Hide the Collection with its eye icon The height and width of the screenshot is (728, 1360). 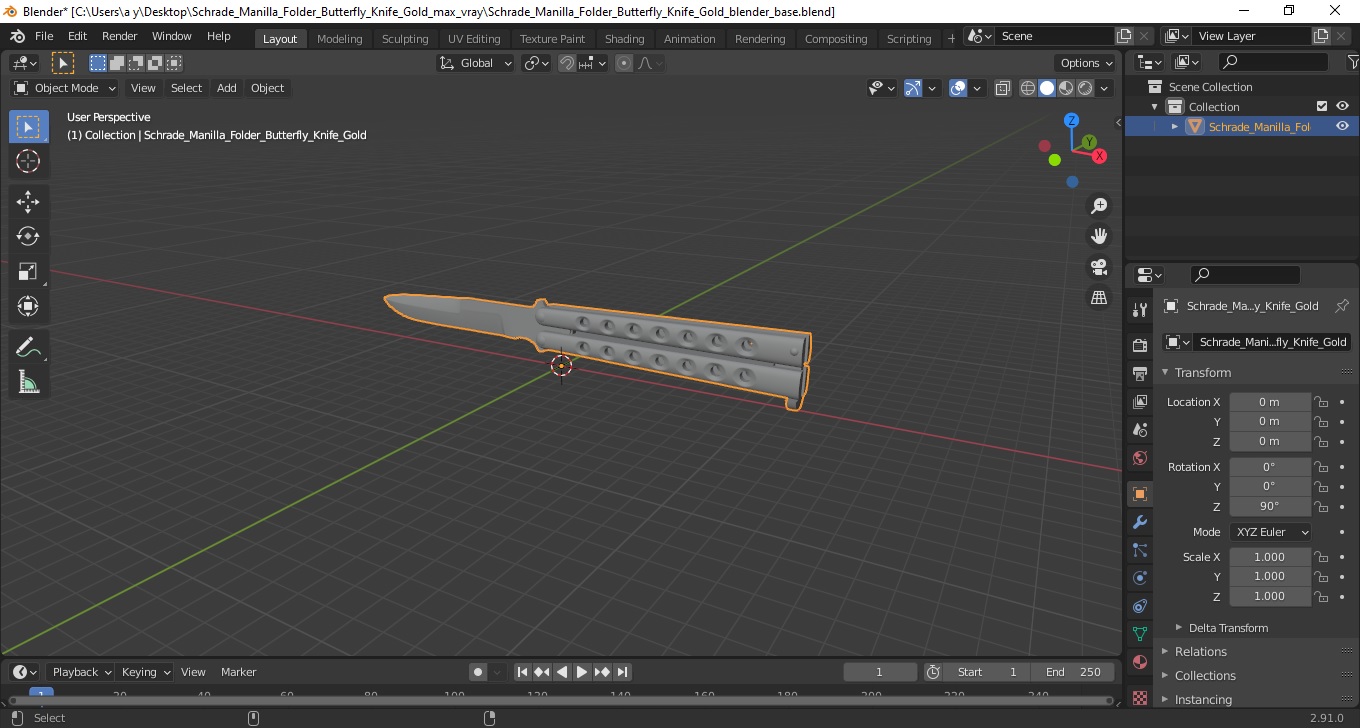click(1342, 106)
